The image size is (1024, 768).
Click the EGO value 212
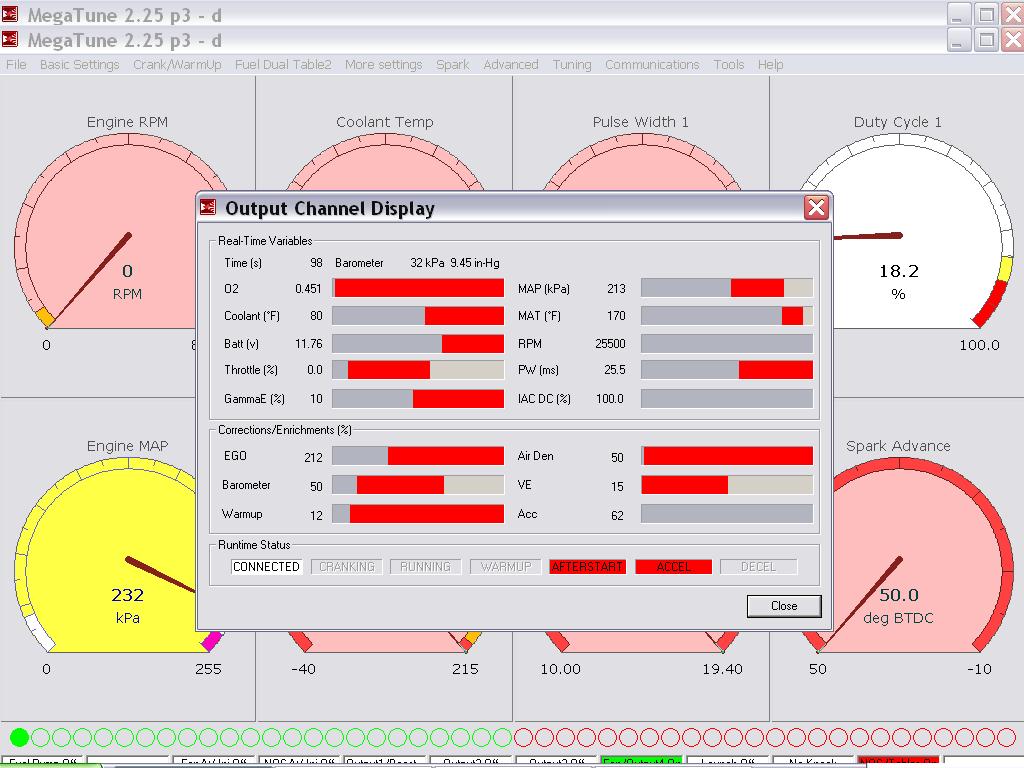[313, 457]
